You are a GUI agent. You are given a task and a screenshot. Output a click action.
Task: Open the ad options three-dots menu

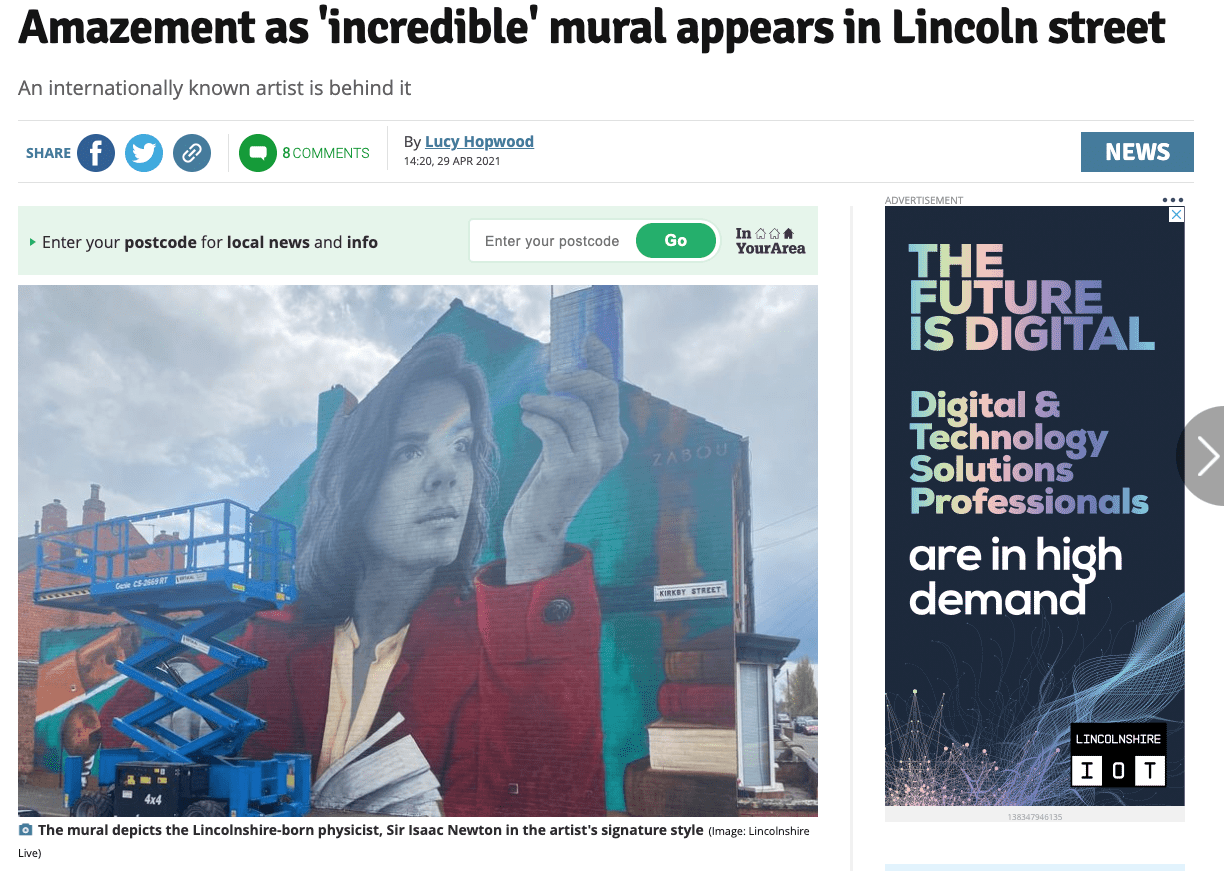pyautogui.click(x=1173, y=200)
